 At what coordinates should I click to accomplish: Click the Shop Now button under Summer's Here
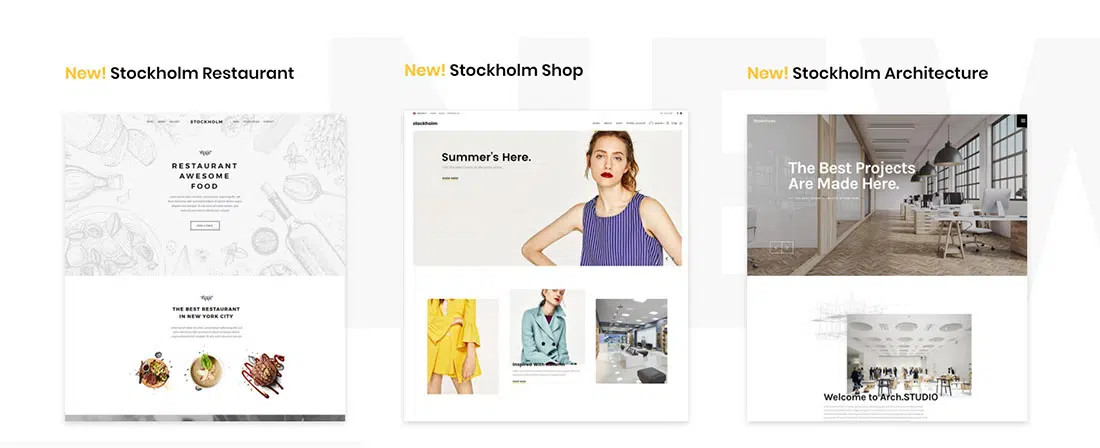450,179
